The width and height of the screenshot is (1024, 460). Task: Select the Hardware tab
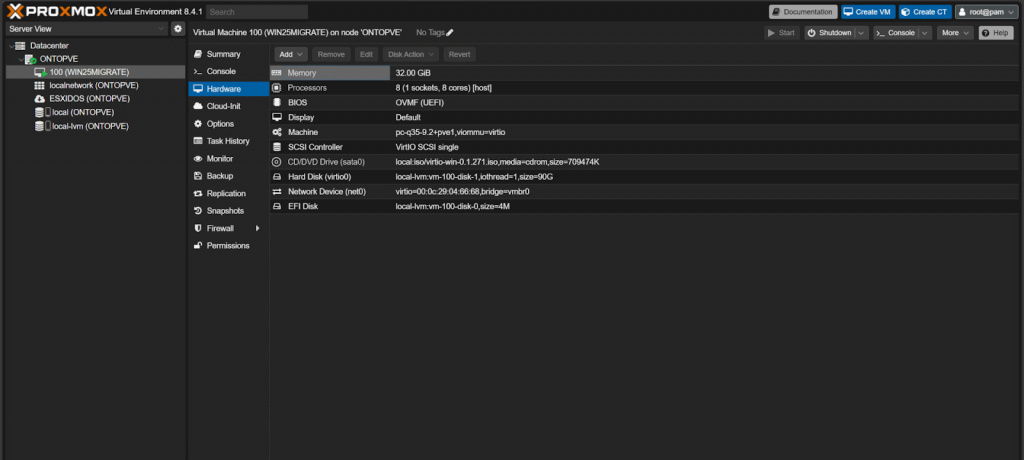click(229, 89)
